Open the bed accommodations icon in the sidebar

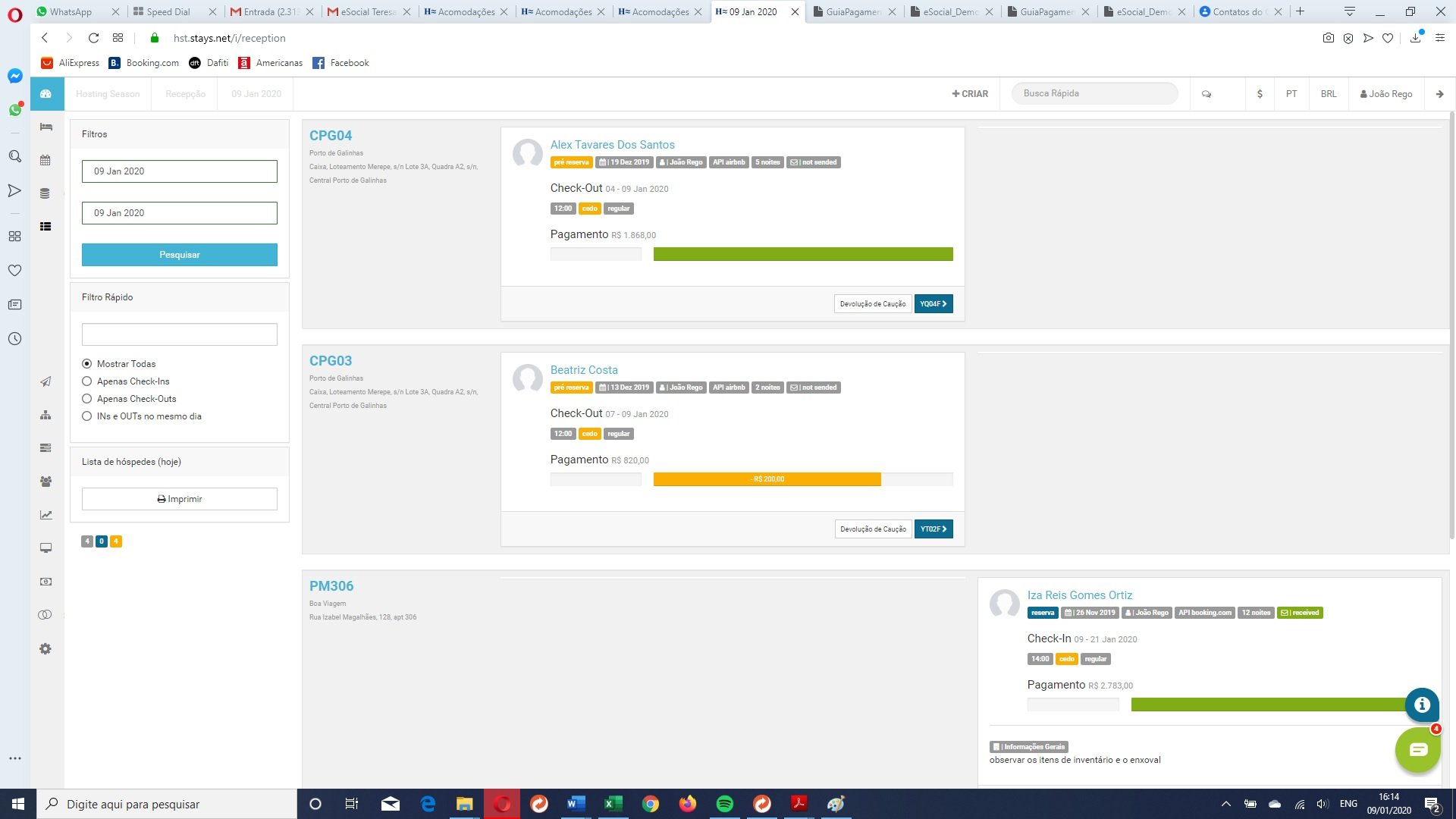pyautogui.click(x=45, y=127)
